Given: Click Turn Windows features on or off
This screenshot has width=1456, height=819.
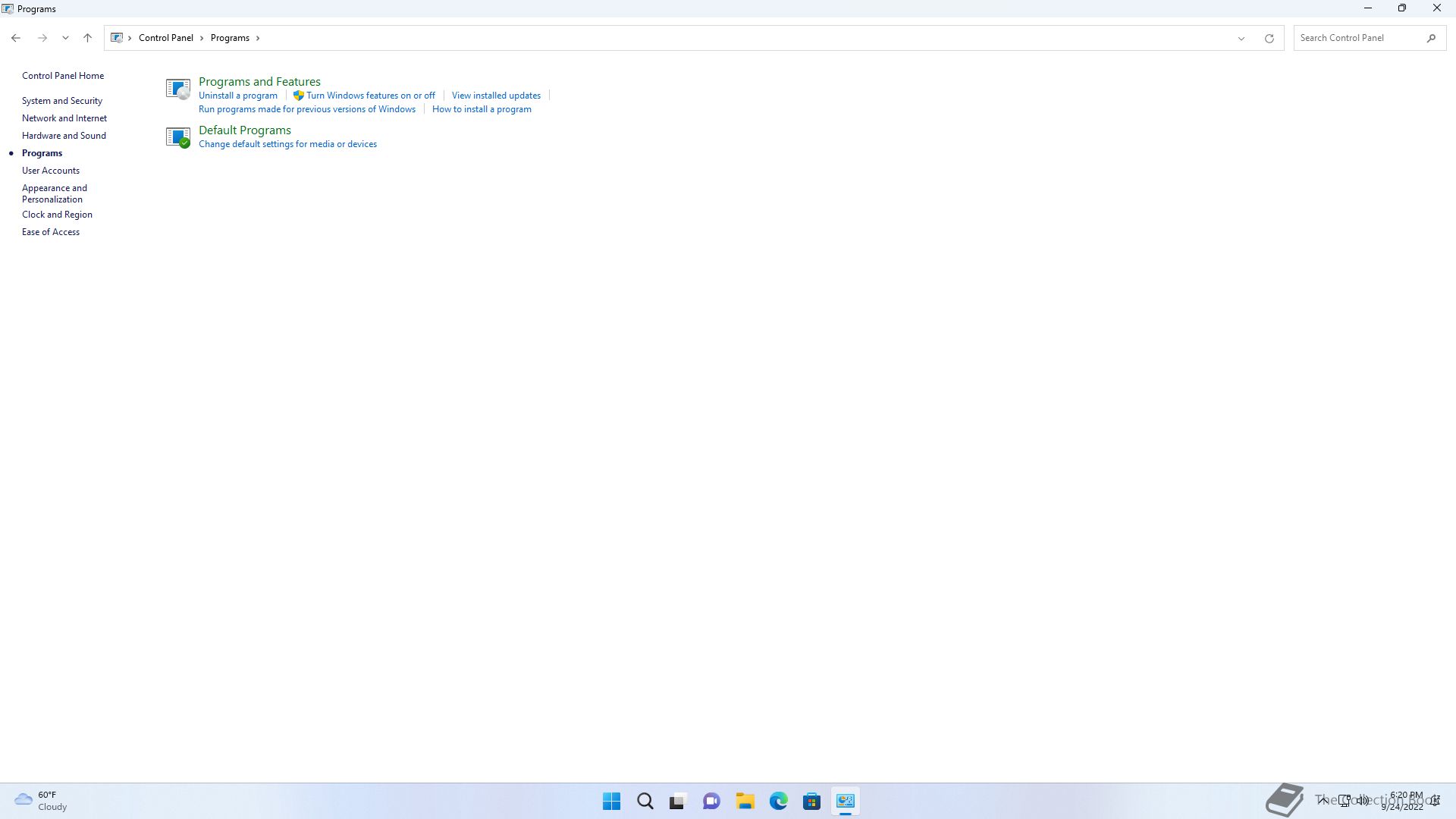Looking at the screenshot, I should point(370,96).
